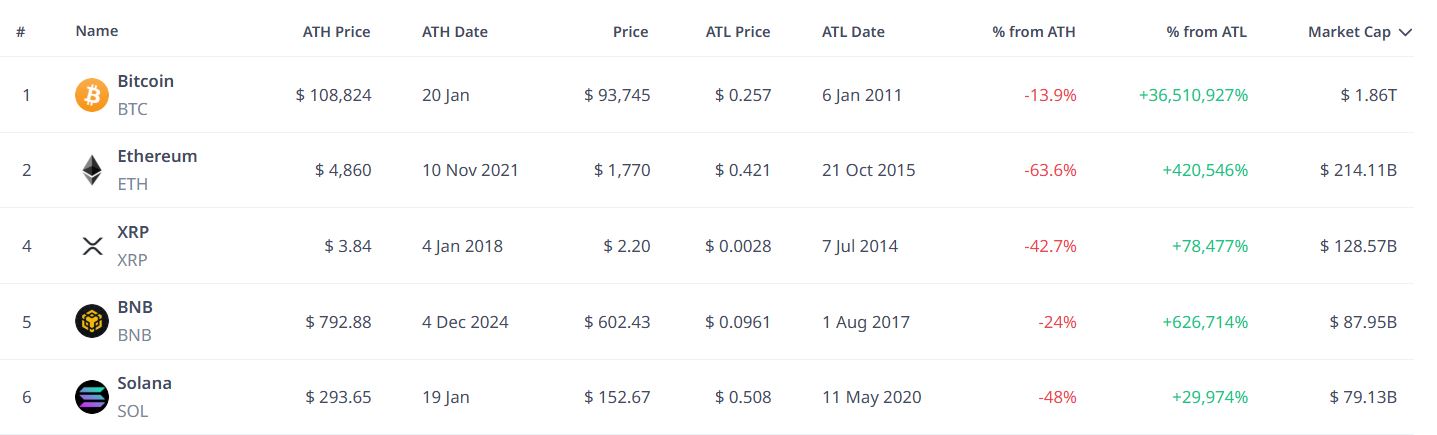Click the XRP logo icon

92,246
